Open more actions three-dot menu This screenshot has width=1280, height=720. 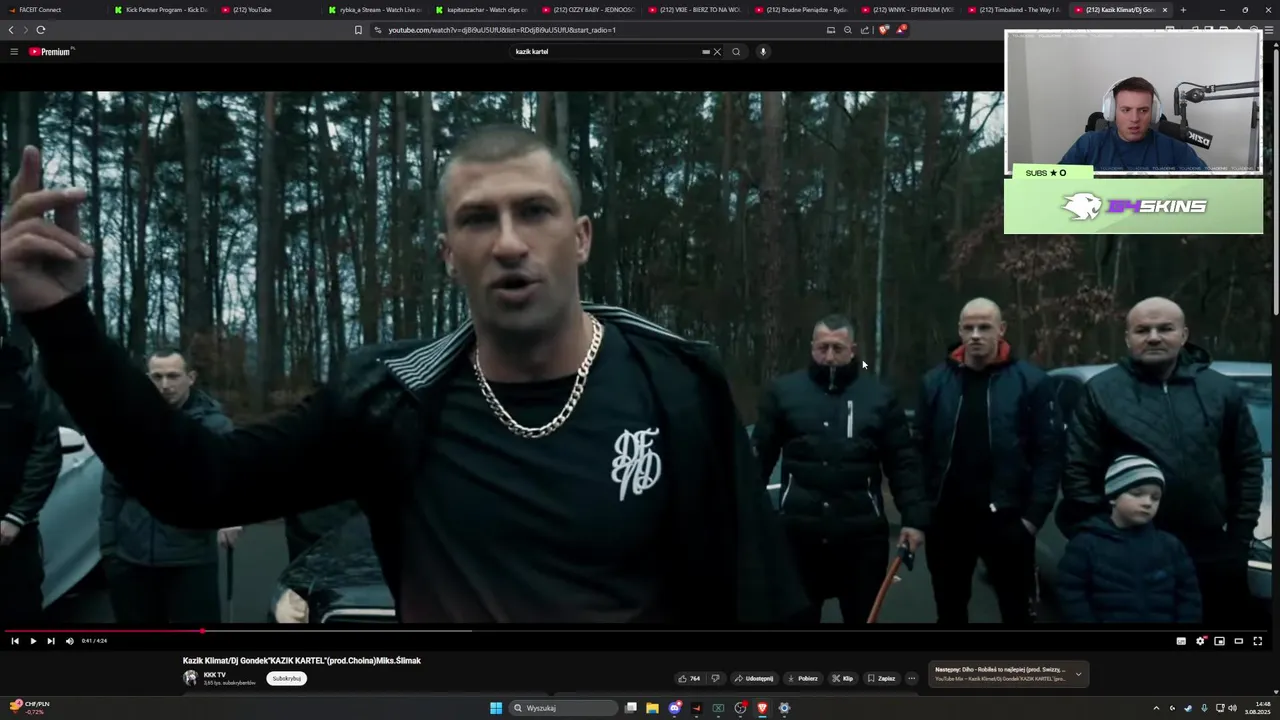pyautogui.click(x=911, y=678)
